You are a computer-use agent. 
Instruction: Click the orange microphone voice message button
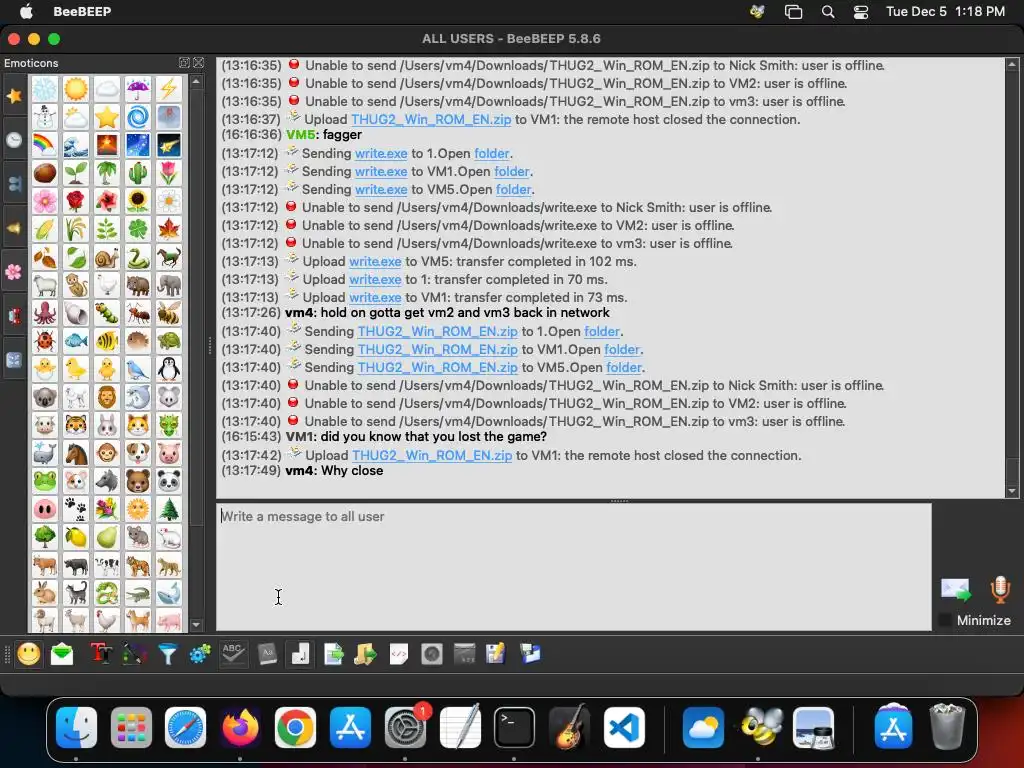tap(999, 590)
